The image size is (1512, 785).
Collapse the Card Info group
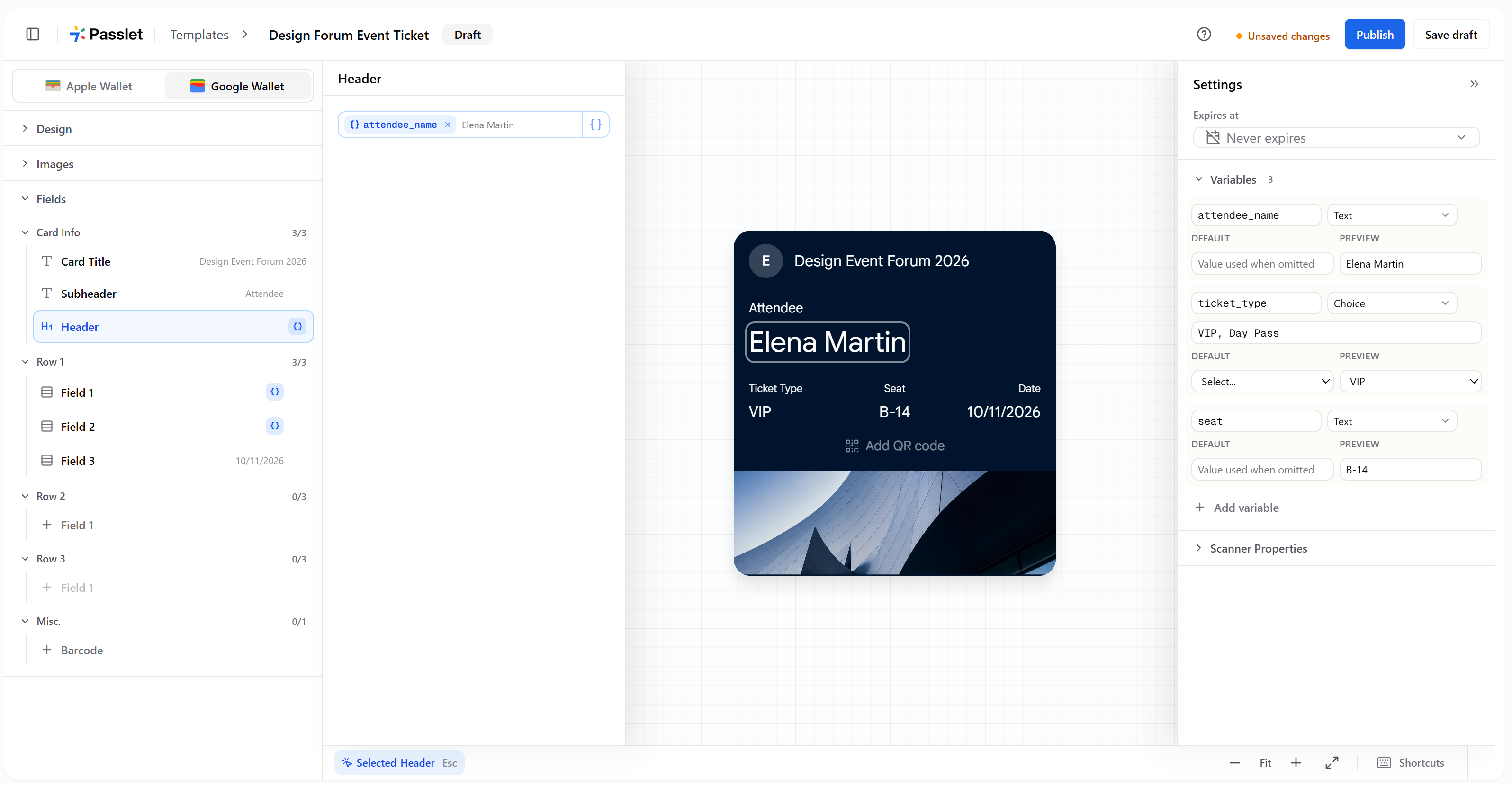163,232
